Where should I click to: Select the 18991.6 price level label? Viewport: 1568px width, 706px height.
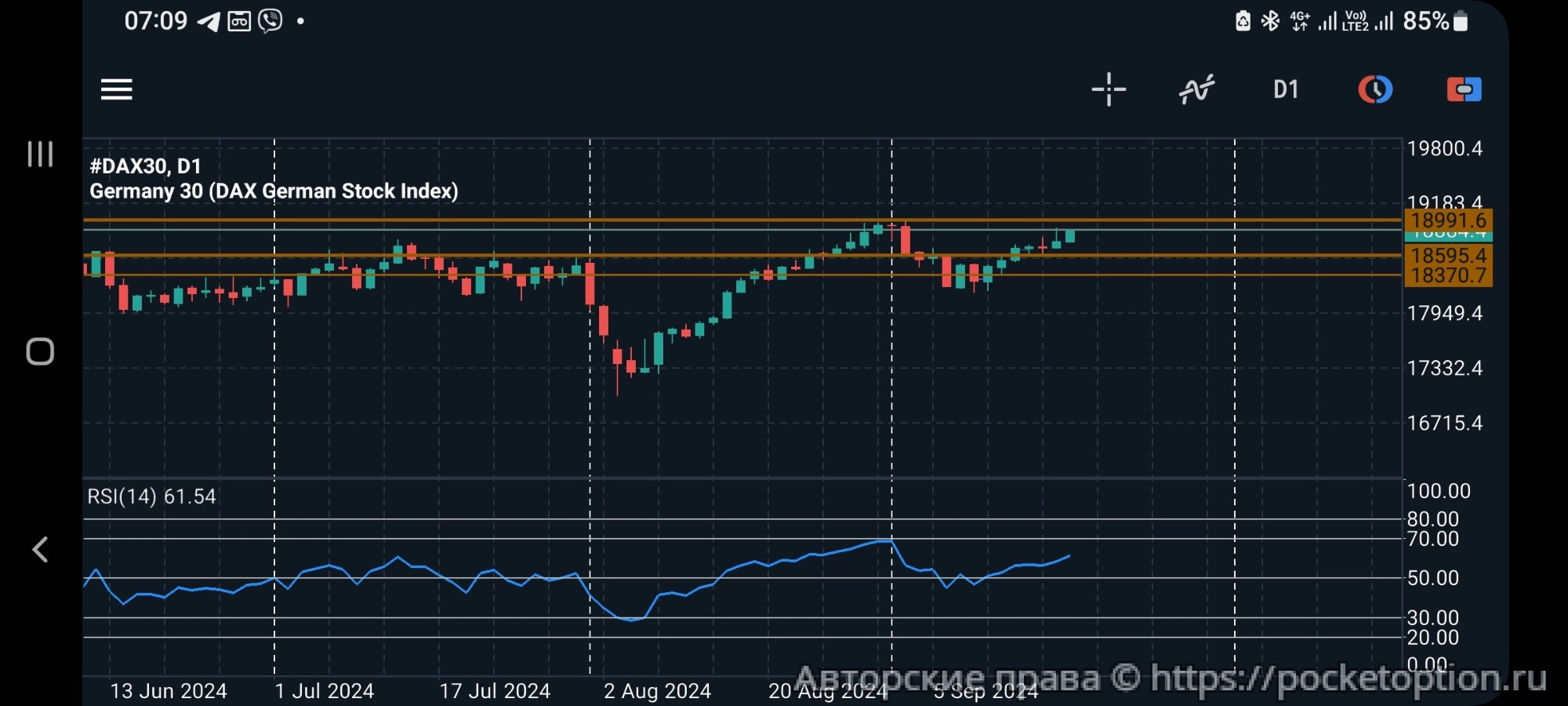point(1448,220)
